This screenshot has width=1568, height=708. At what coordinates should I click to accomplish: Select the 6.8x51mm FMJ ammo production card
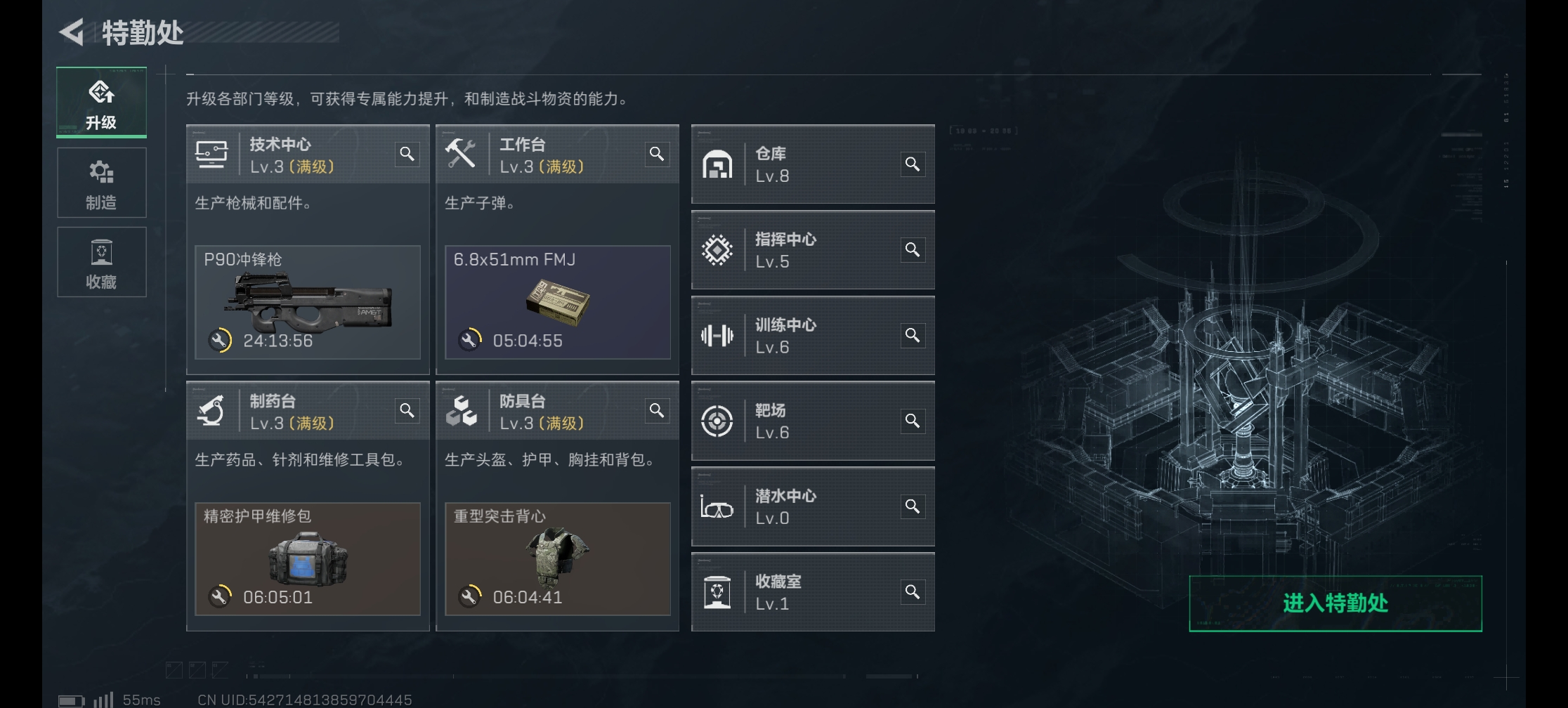(x=558, y=302)
